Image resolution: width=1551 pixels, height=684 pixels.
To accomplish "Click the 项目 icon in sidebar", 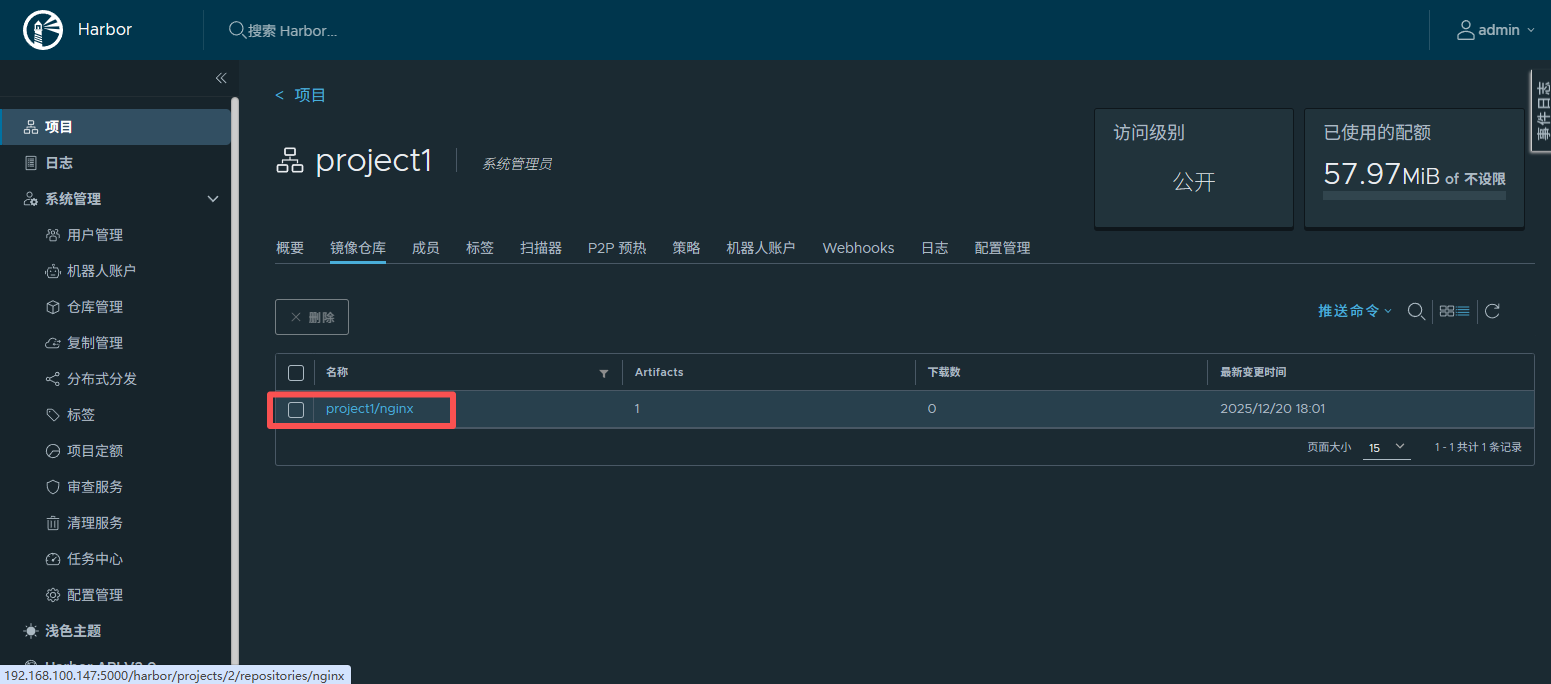I will (x=31, y=127).
